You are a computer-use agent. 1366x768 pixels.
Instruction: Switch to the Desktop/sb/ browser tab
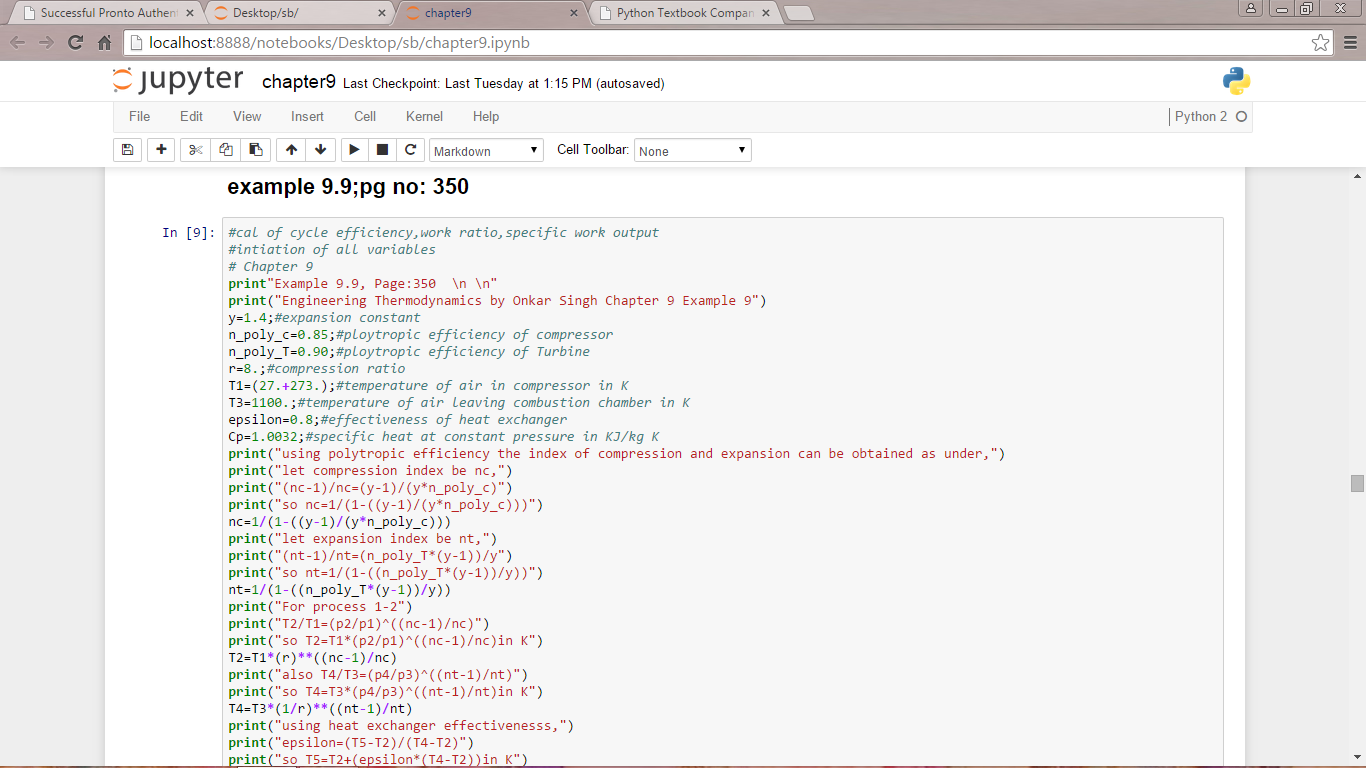coord(298,13)
